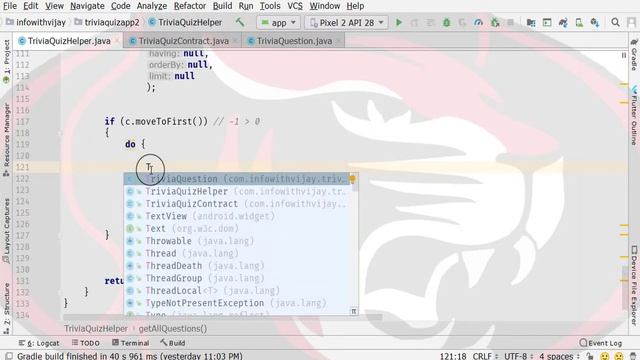Open the Gradle side panel

point(634,55)
